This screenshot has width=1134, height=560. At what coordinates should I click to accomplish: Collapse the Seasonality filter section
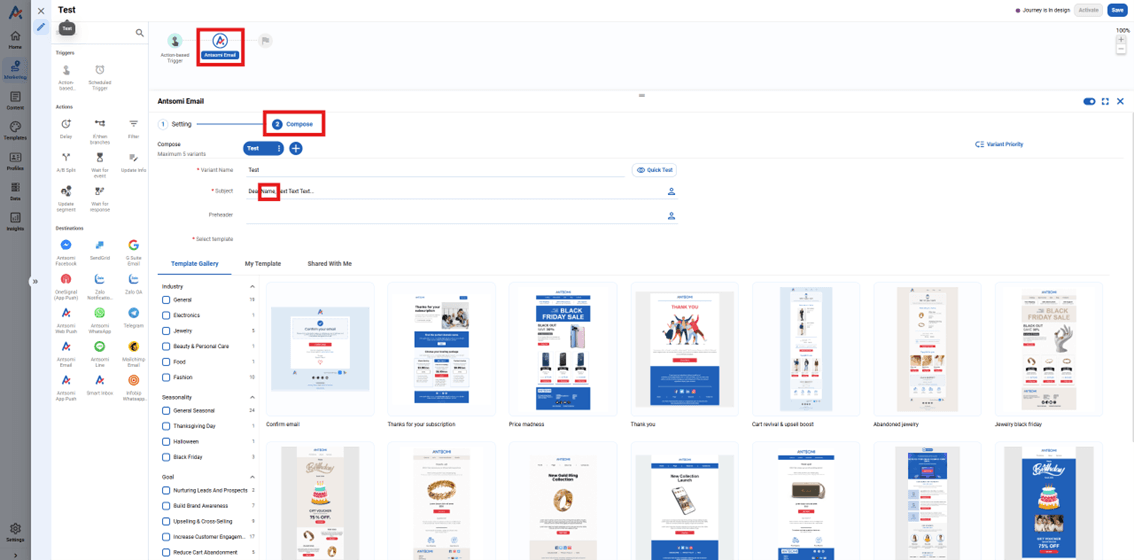coord(252,398)
